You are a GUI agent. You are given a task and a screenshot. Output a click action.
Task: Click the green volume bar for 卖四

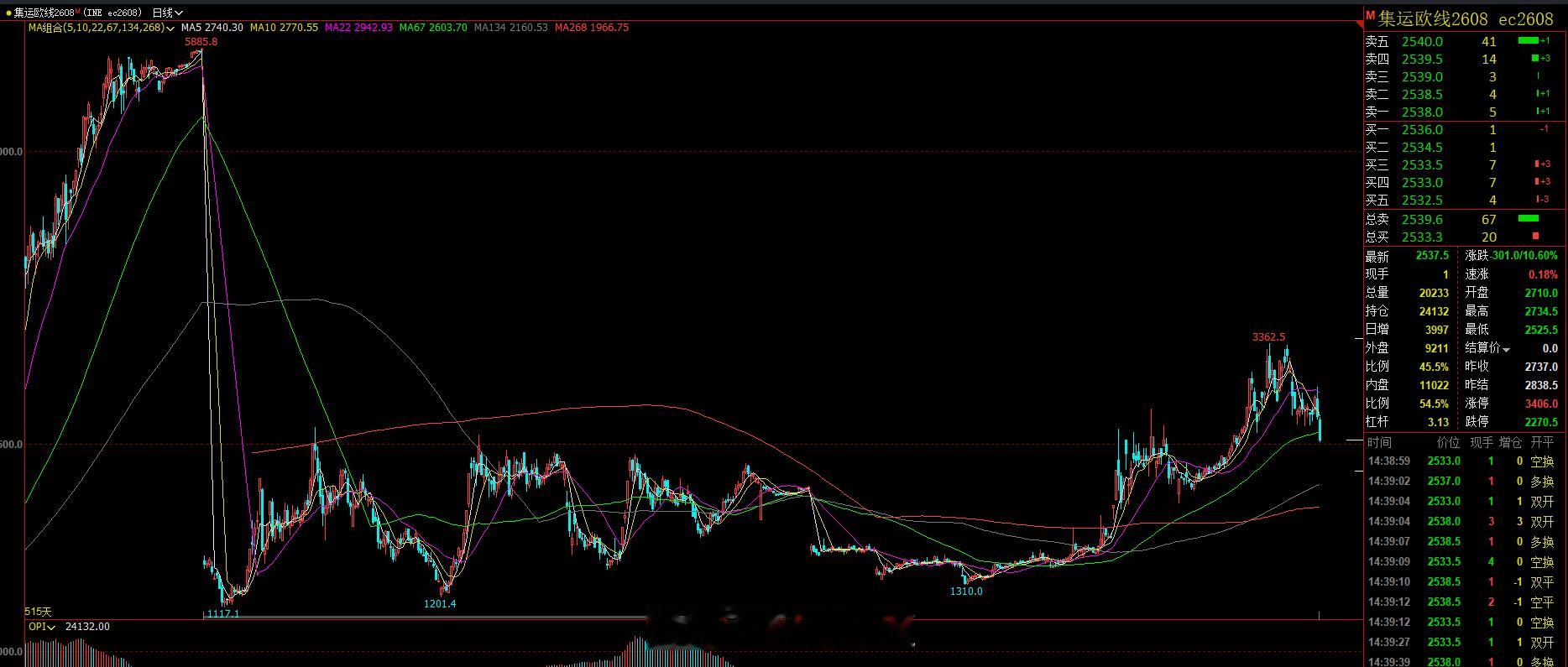point(1535,58)
